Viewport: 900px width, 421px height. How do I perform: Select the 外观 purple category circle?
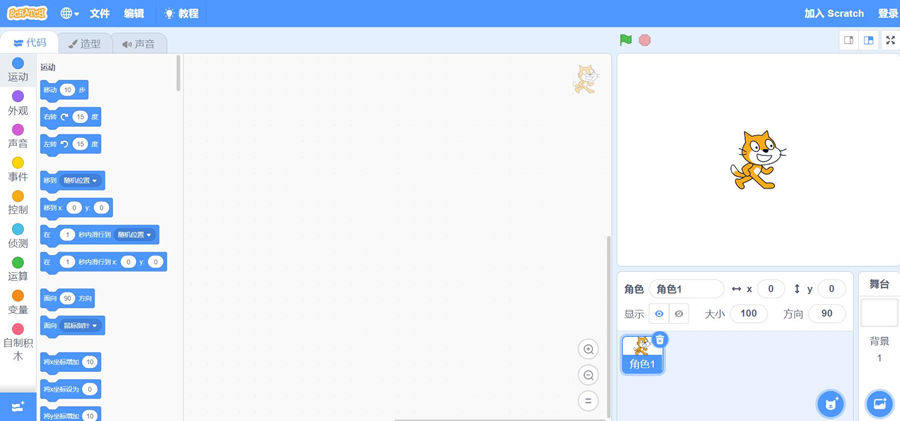coord(18,96)
